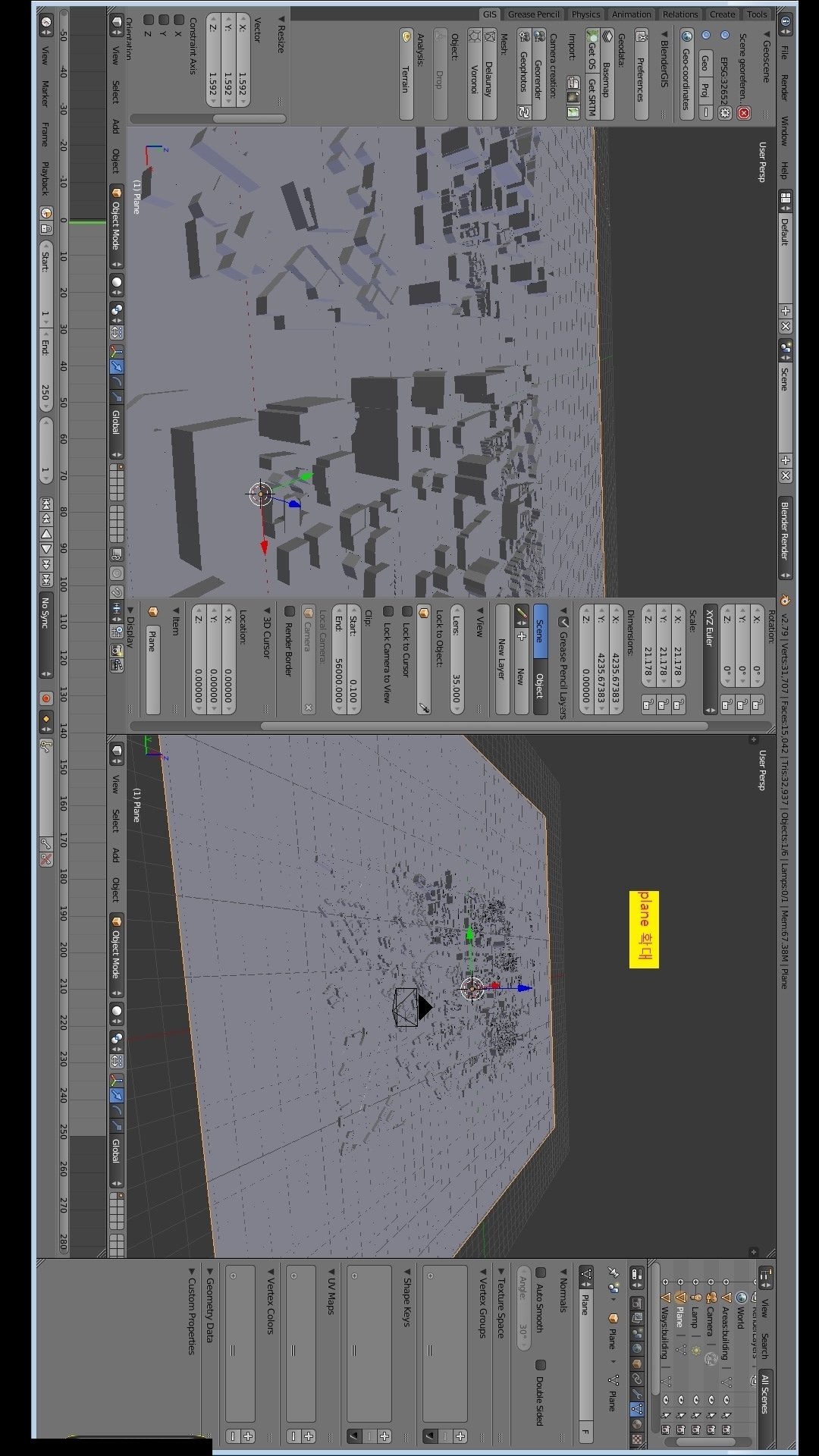Open BlenderGIS Preferences
The image size is (819, 1456).
[x=642, y=74]
